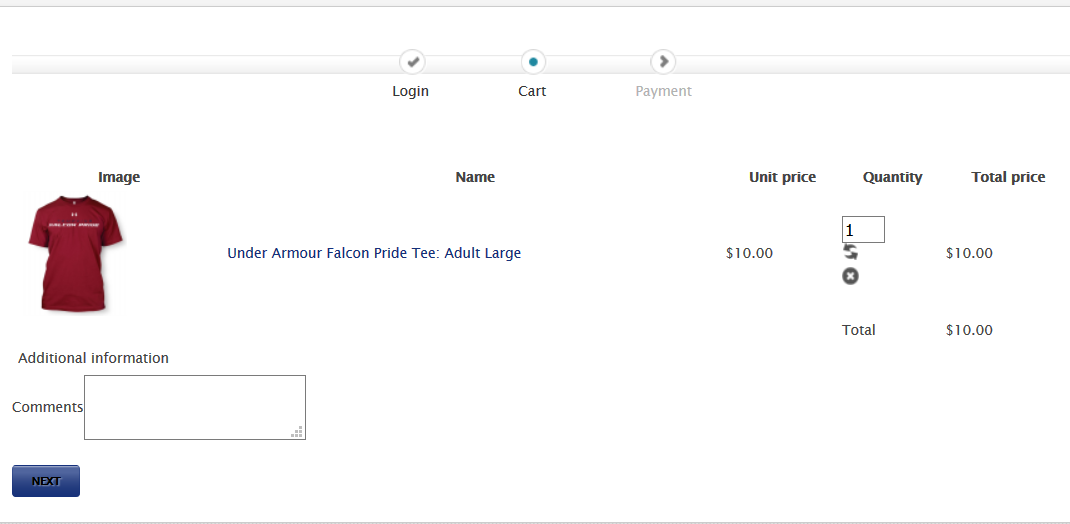1070x524 pixels.
Task: Click the Total price column header
Action: [1008, 177]
